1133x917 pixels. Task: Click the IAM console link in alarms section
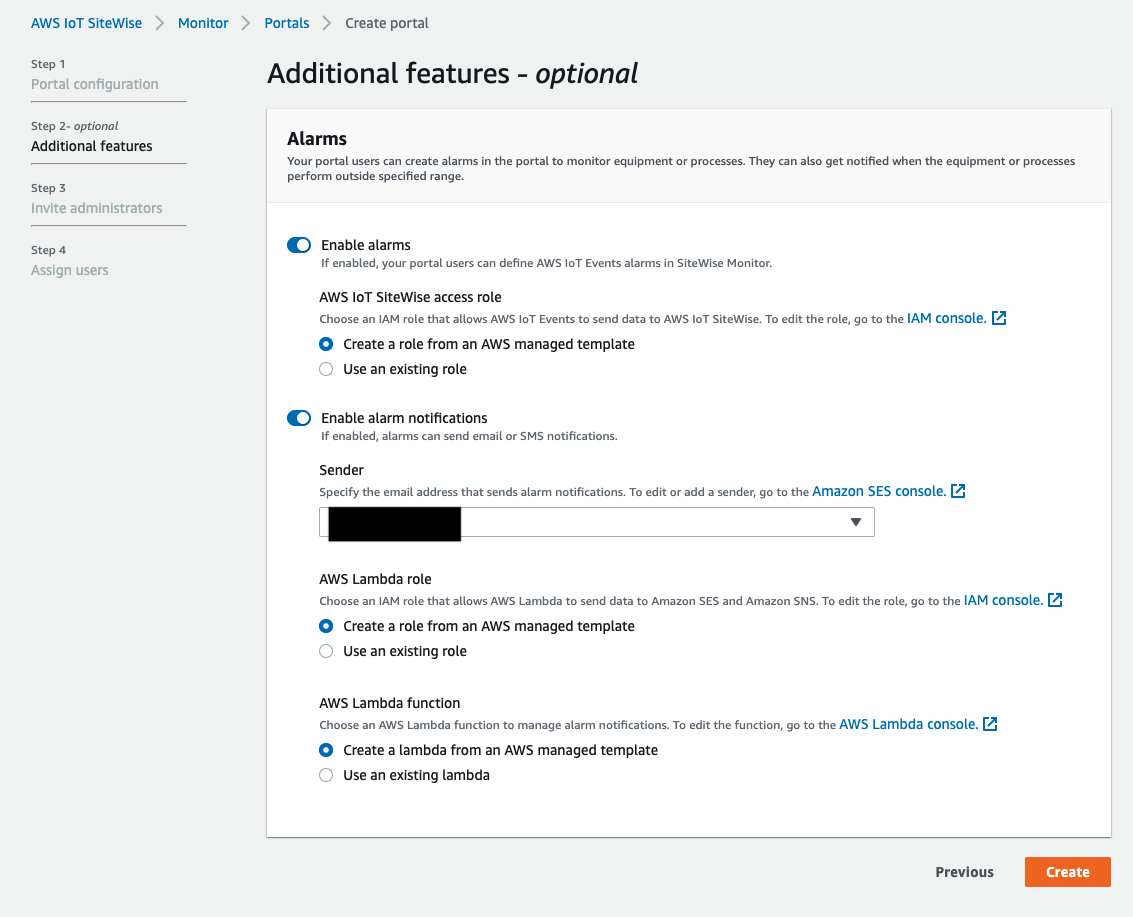(x=943, y=317)
